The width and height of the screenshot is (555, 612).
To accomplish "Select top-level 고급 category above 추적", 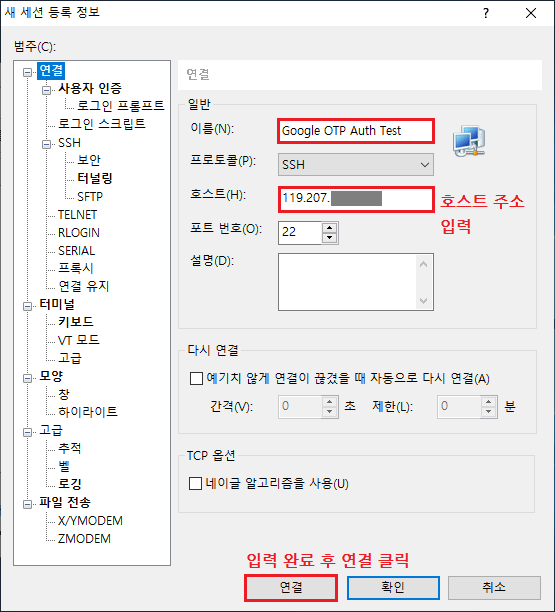I will [x=51, y=430].
